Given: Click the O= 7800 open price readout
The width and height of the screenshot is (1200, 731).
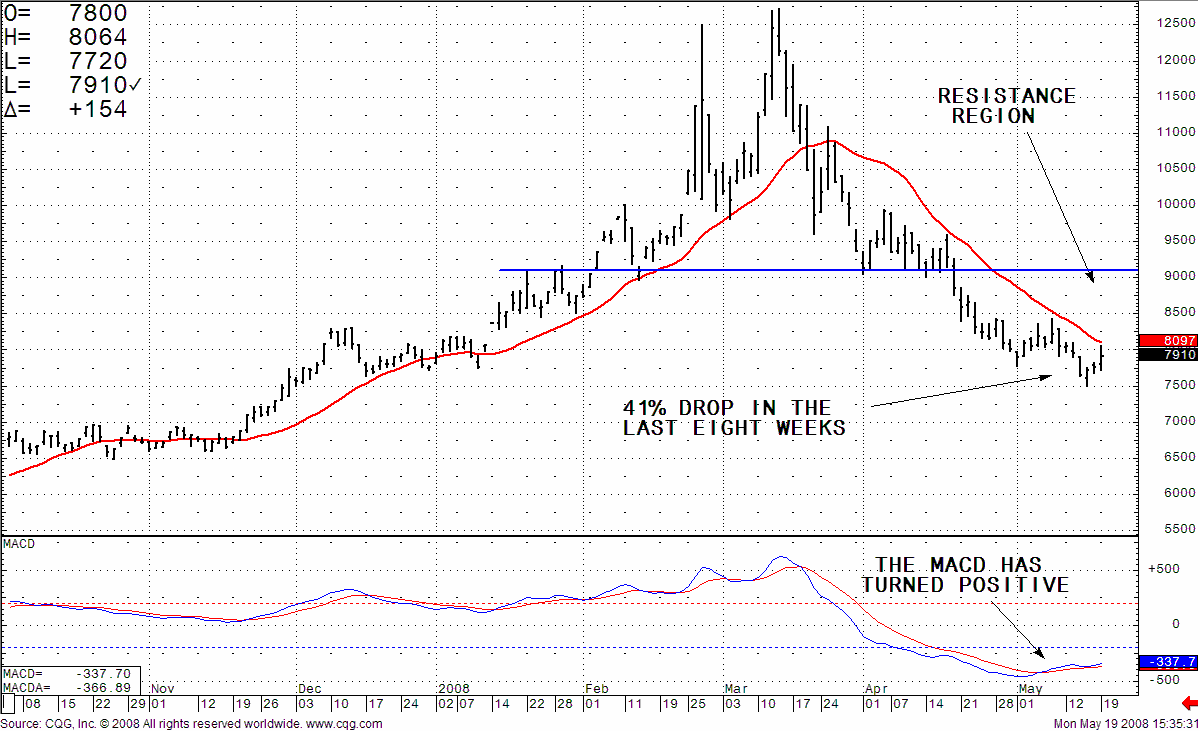Looking at the screenshot, I should pyautogui.click(x=66, y=15).
